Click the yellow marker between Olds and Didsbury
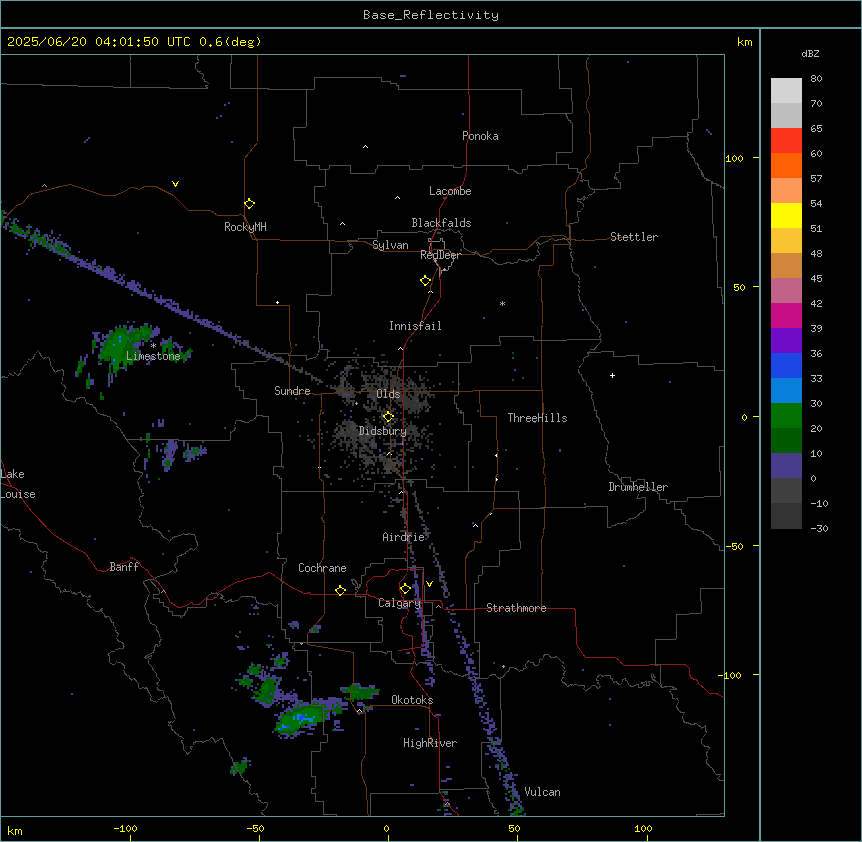The height and width of the screenshot is (842, 862). (388, 417)
